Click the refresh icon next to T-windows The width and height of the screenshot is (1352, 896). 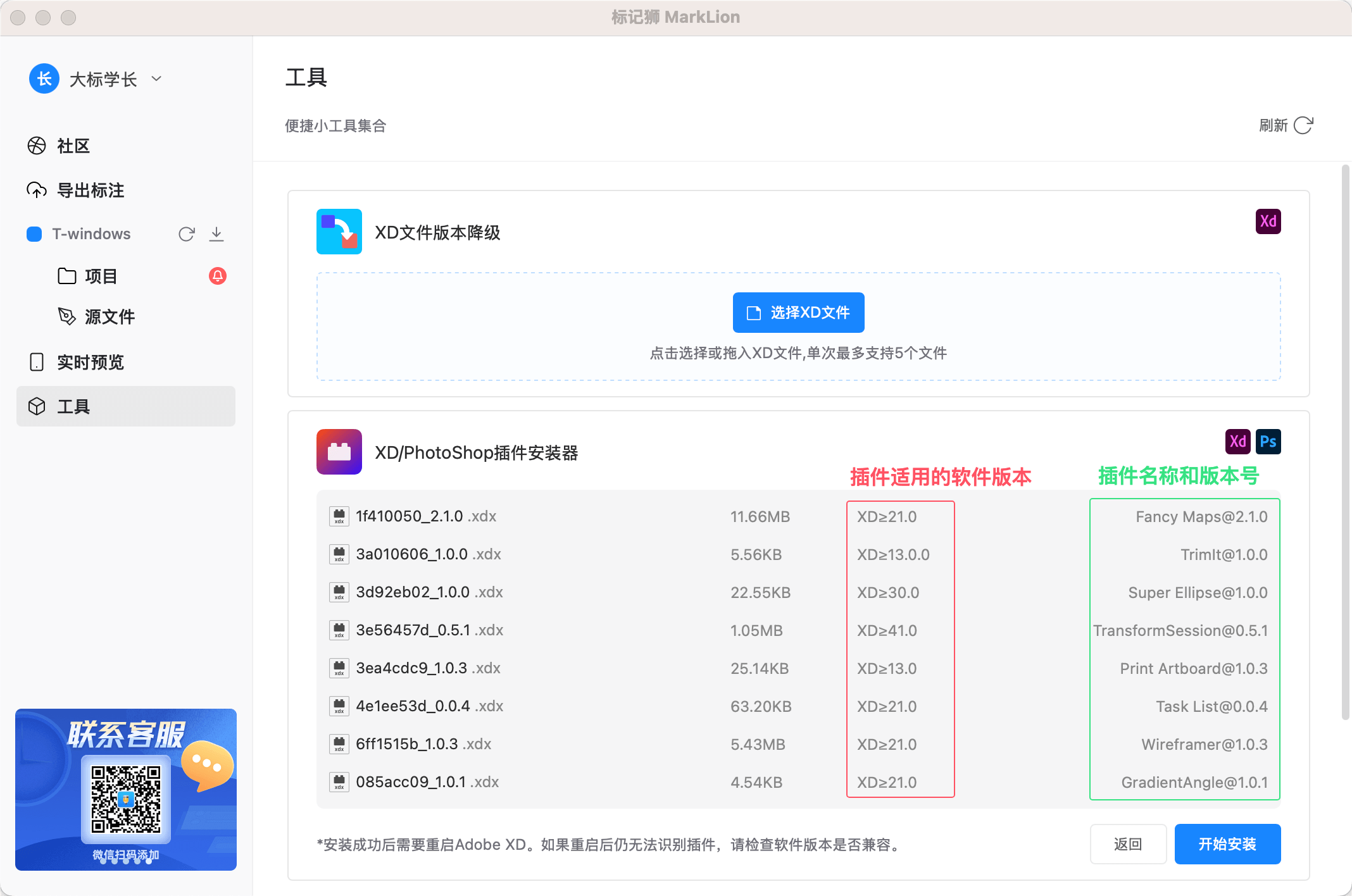pos(187,233)
